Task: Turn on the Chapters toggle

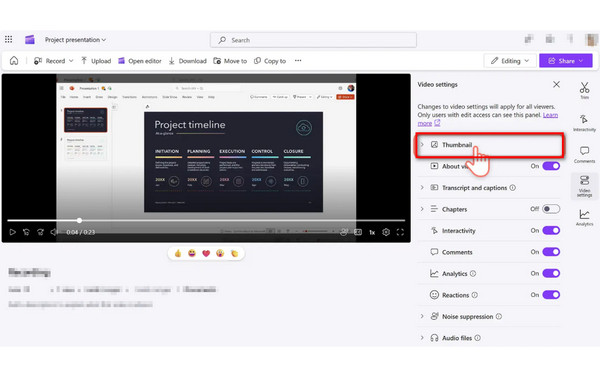Action: 551,209
